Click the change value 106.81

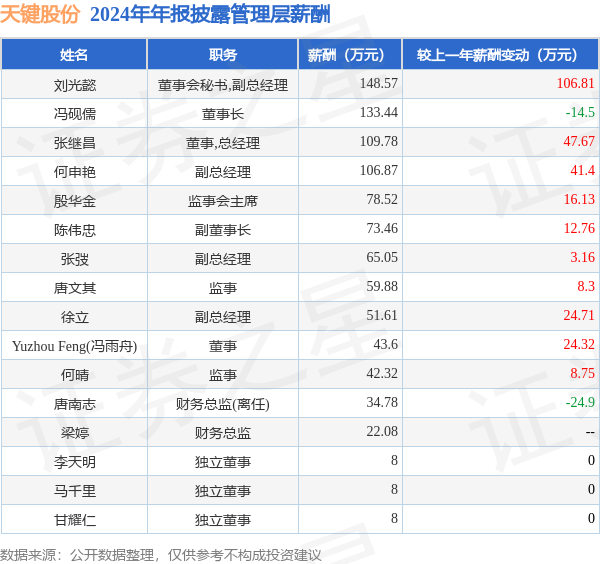pos(576,83)
